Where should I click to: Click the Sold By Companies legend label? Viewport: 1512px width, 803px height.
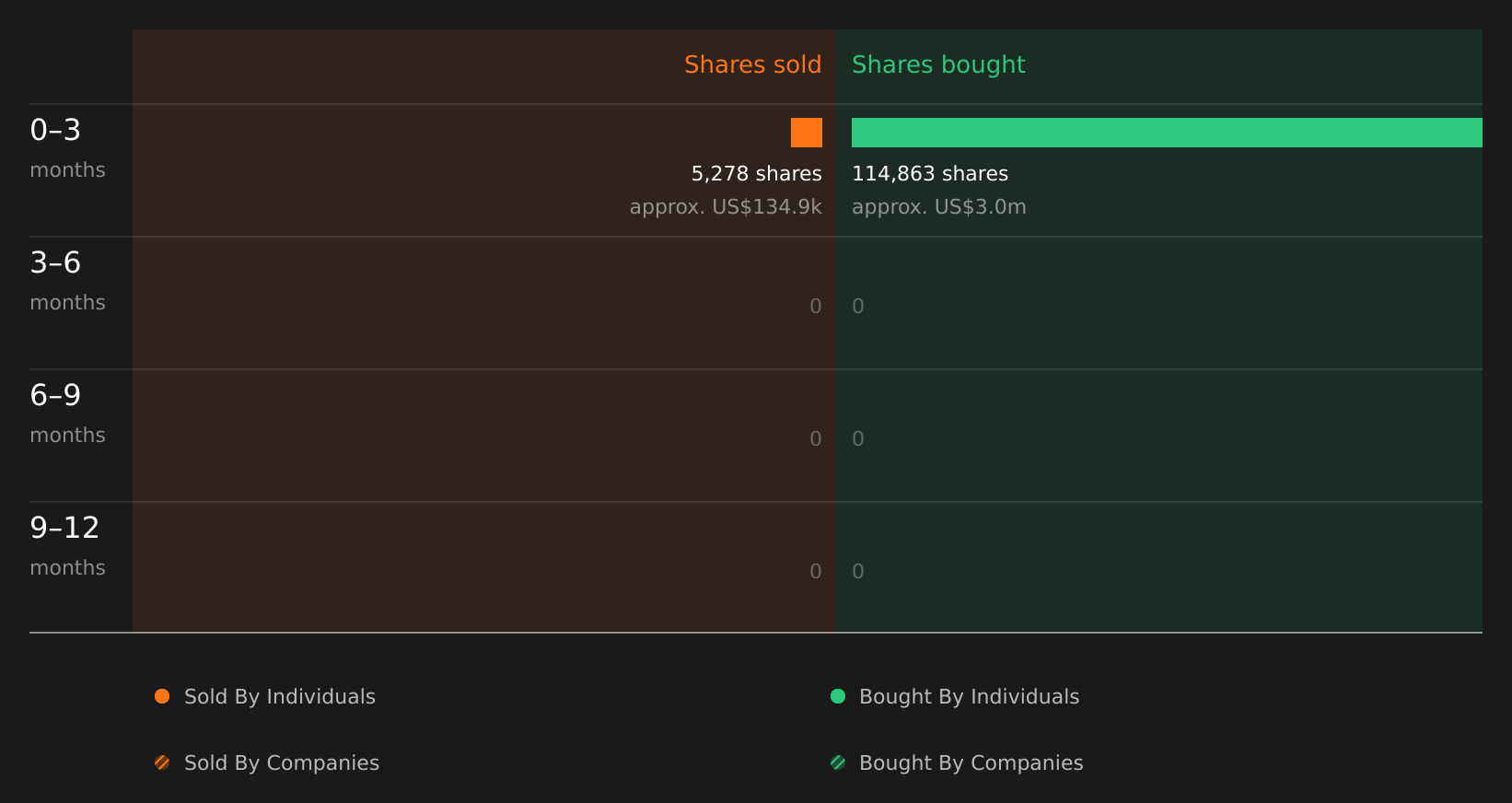tap(282, 762)
